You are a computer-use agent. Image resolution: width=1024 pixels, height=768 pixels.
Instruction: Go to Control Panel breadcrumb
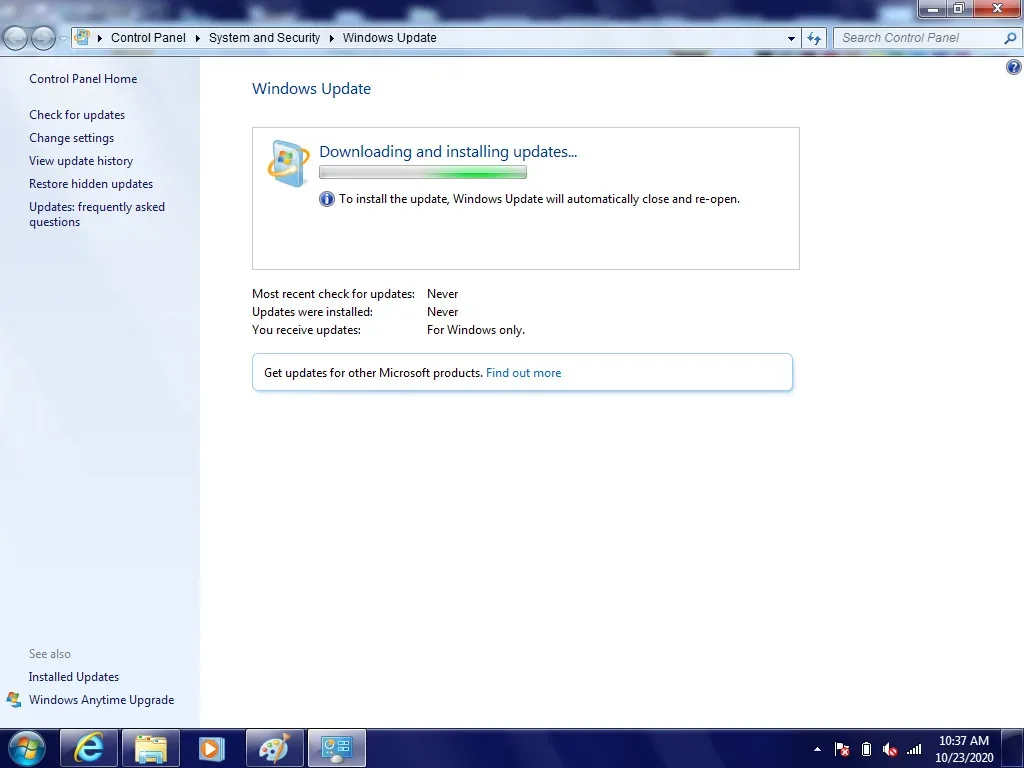[148, 38]
